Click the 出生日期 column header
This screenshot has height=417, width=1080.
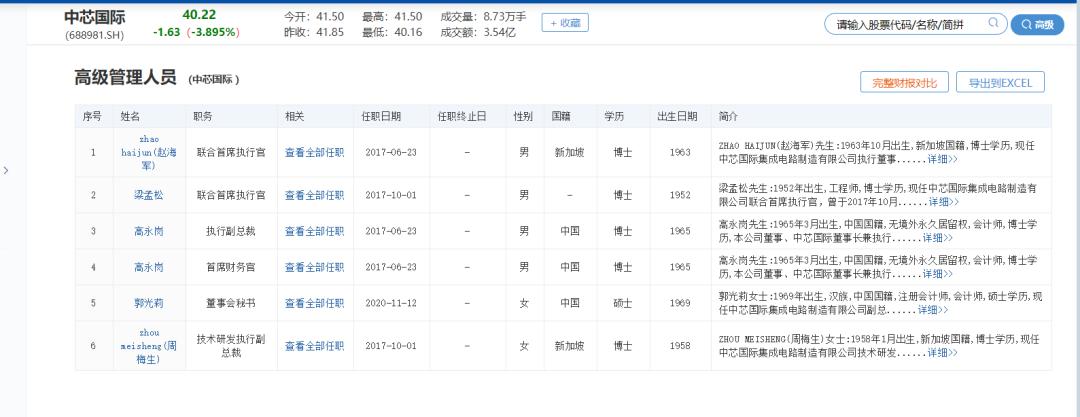click(x=677, y=116)
